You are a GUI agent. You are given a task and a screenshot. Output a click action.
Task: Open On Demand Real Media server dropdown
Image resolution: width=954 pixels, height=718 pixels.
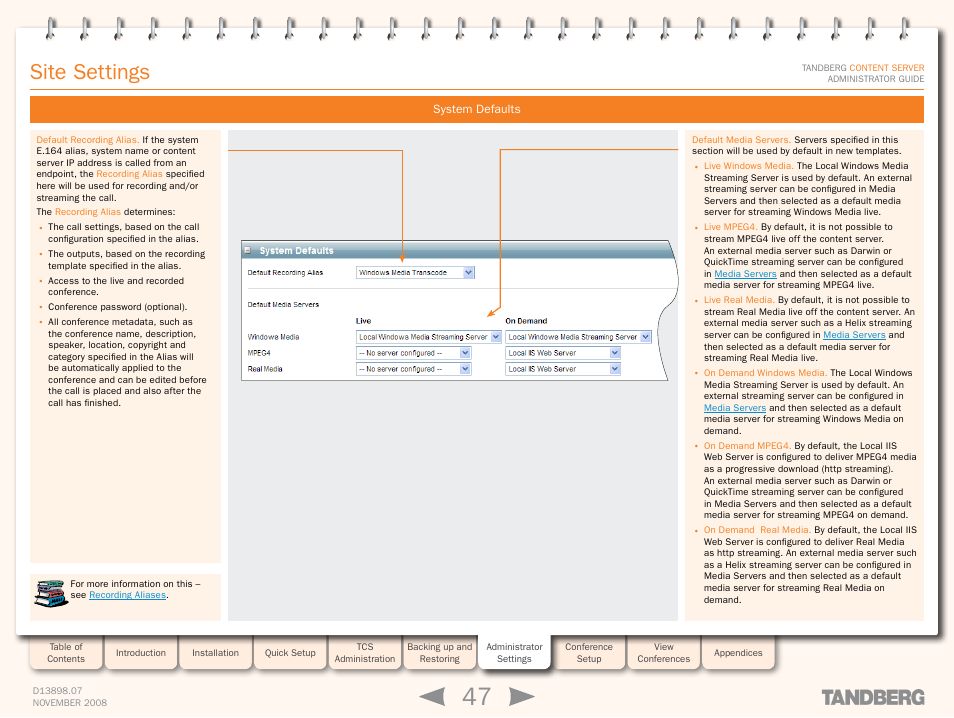coord(563,369)
